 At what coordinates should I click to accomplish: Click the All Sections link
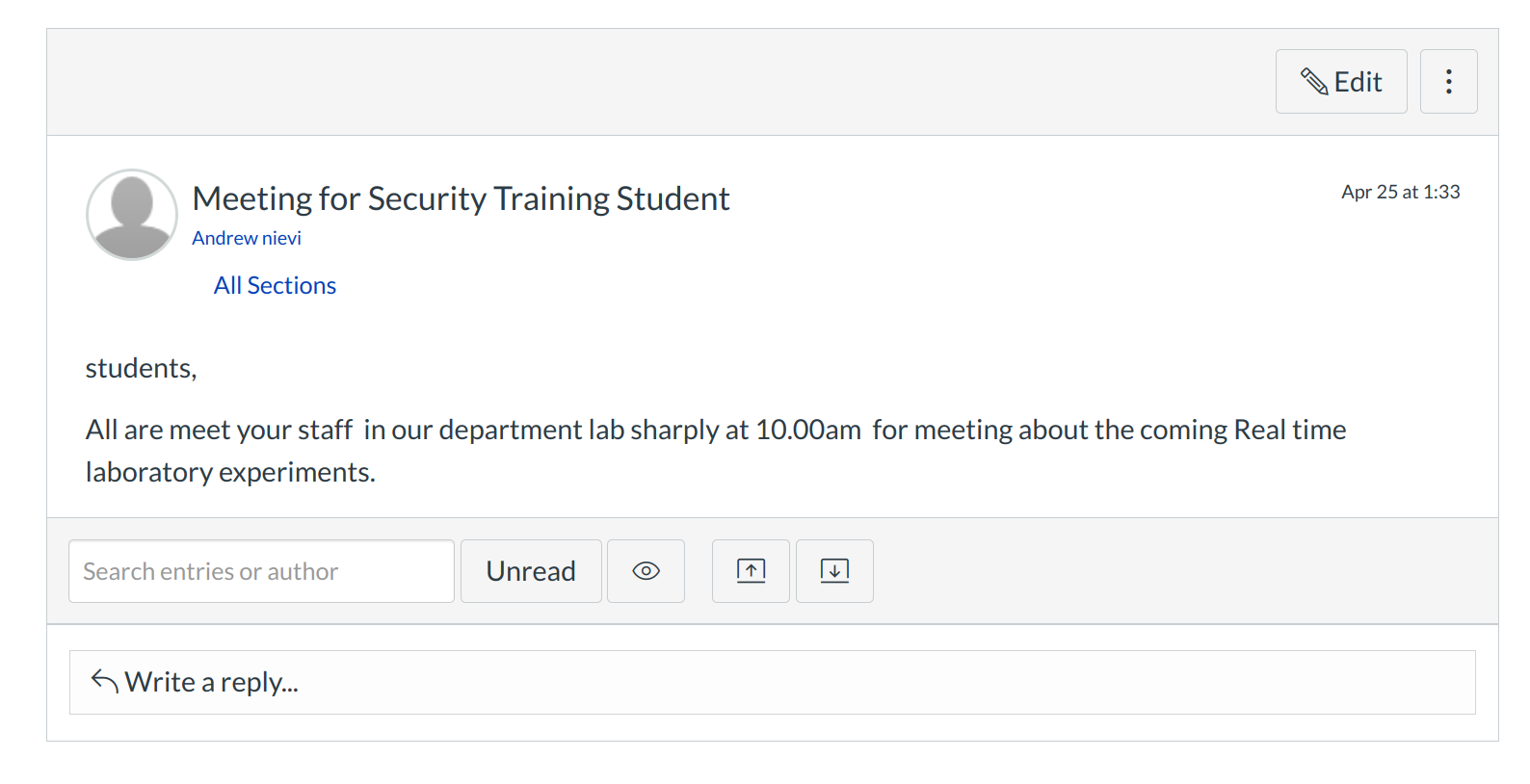[275, 286]
